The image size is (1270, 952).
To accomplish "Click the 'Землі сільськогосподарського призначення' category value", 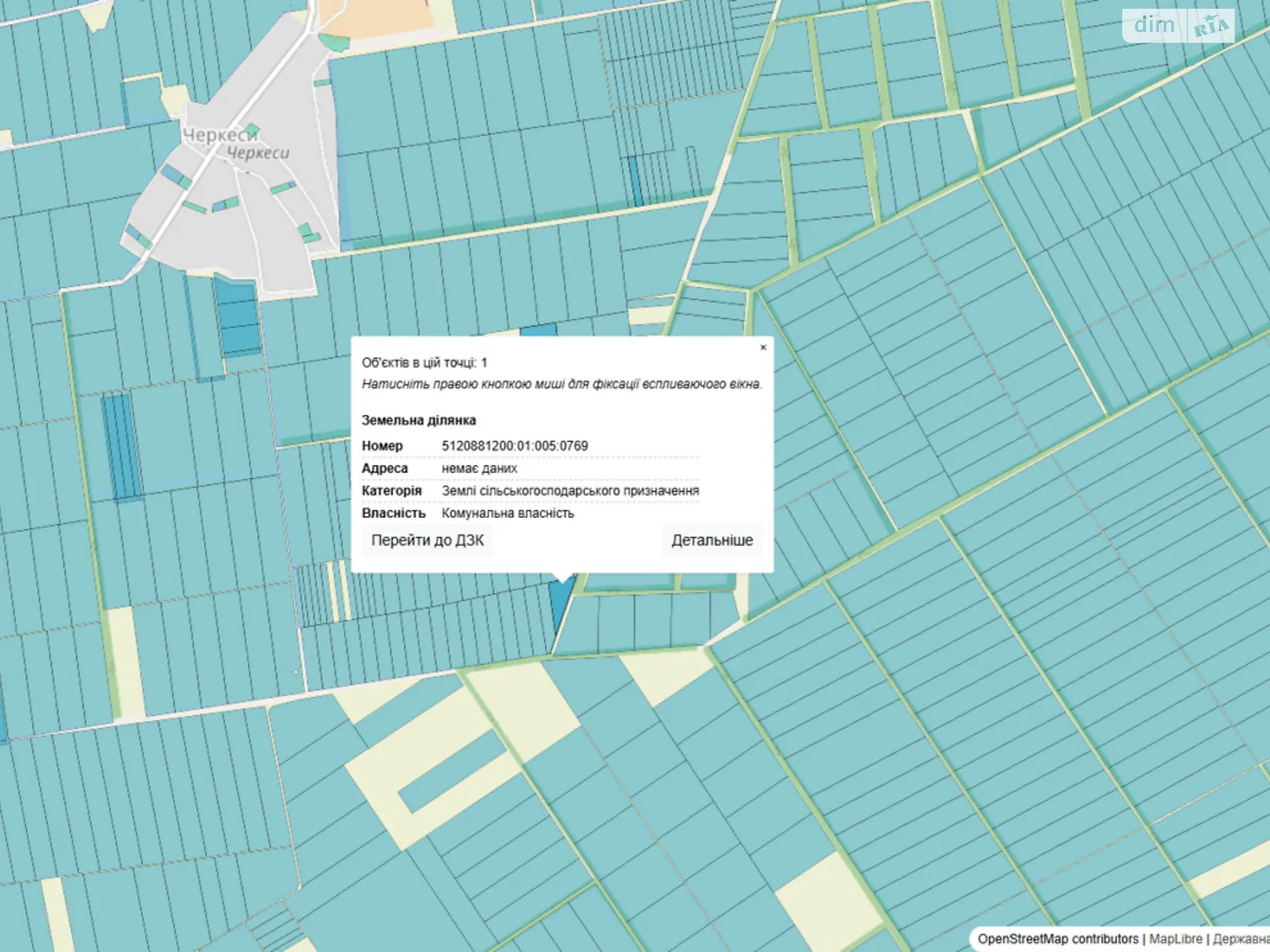I will pos(570,491).
